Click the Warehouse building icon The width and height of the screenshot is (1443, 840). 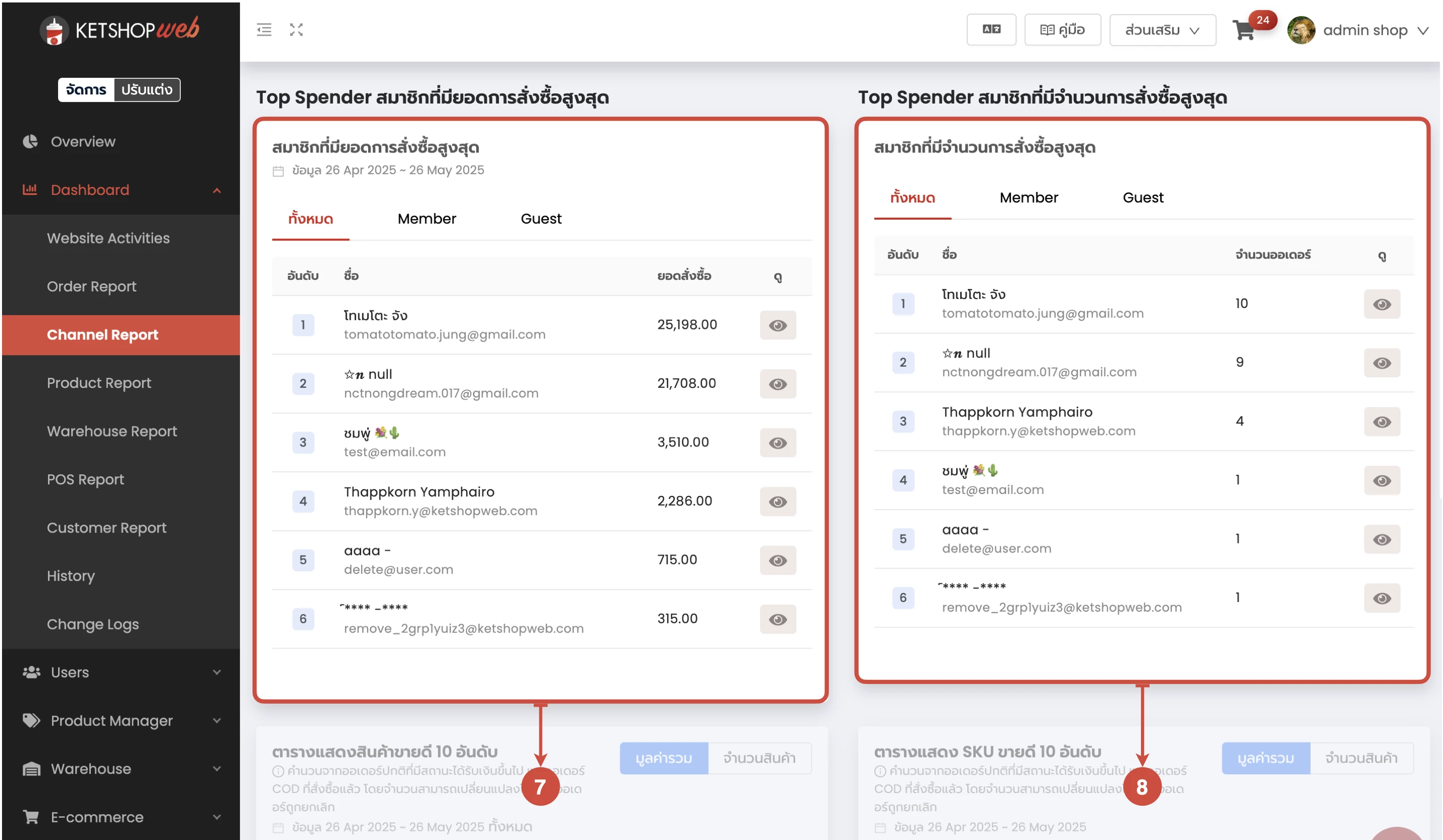pyautogui.click(x=31, y=769)
